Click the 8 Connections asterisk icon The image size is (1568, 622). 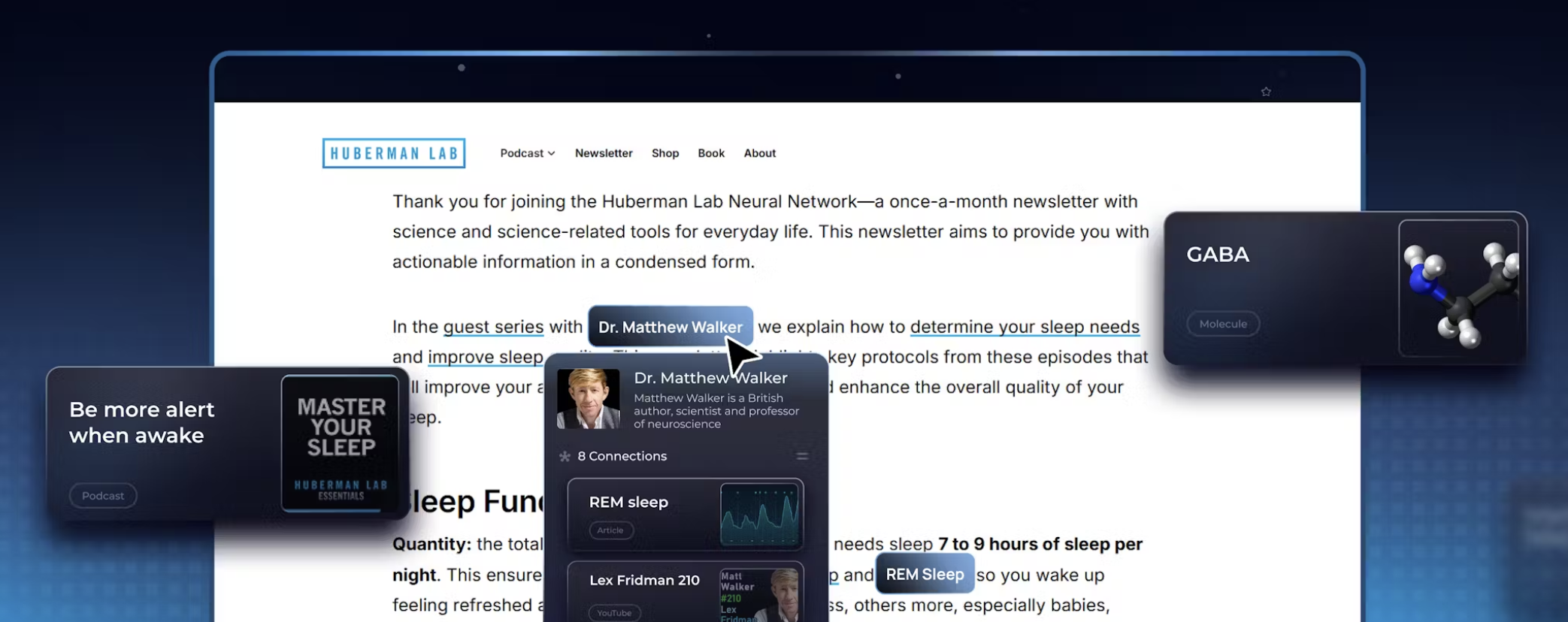tap(565, 456)
